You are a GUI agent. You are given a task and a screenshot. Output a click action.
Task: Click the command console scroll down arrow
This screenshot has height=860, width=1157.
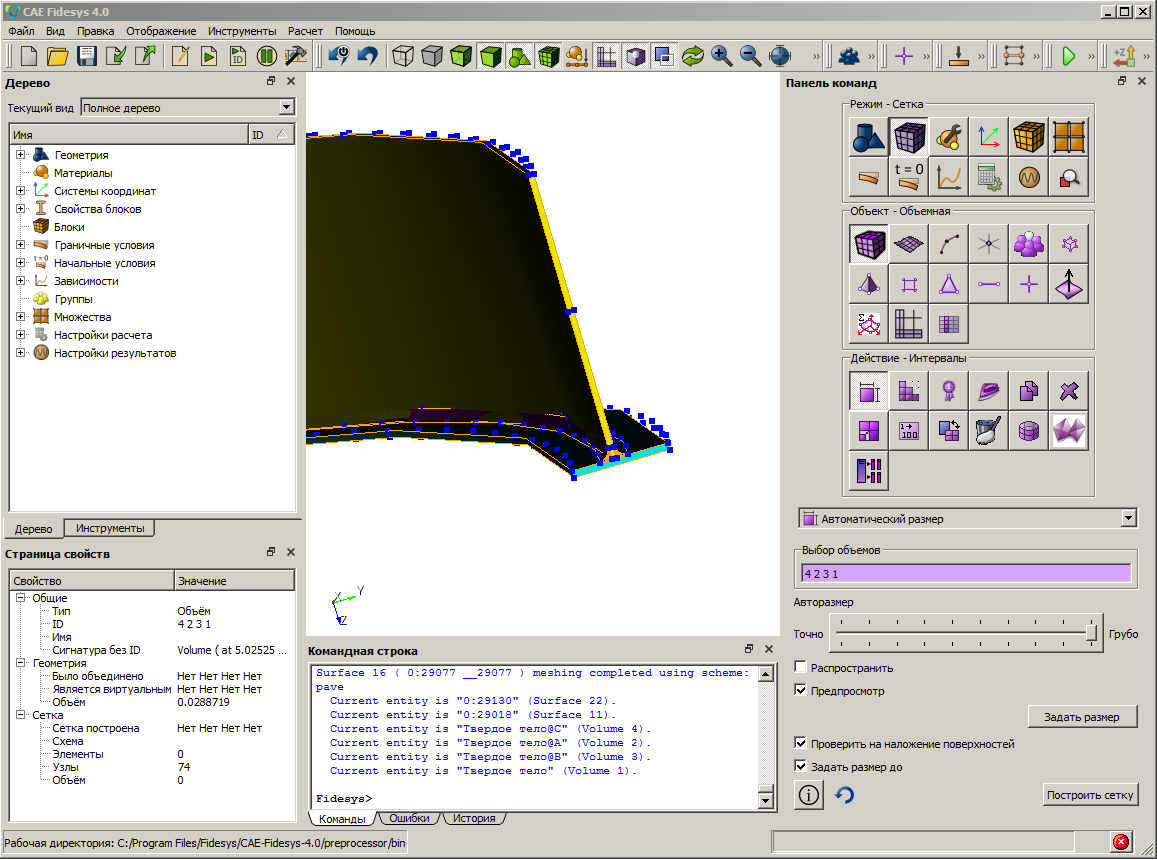765,800
